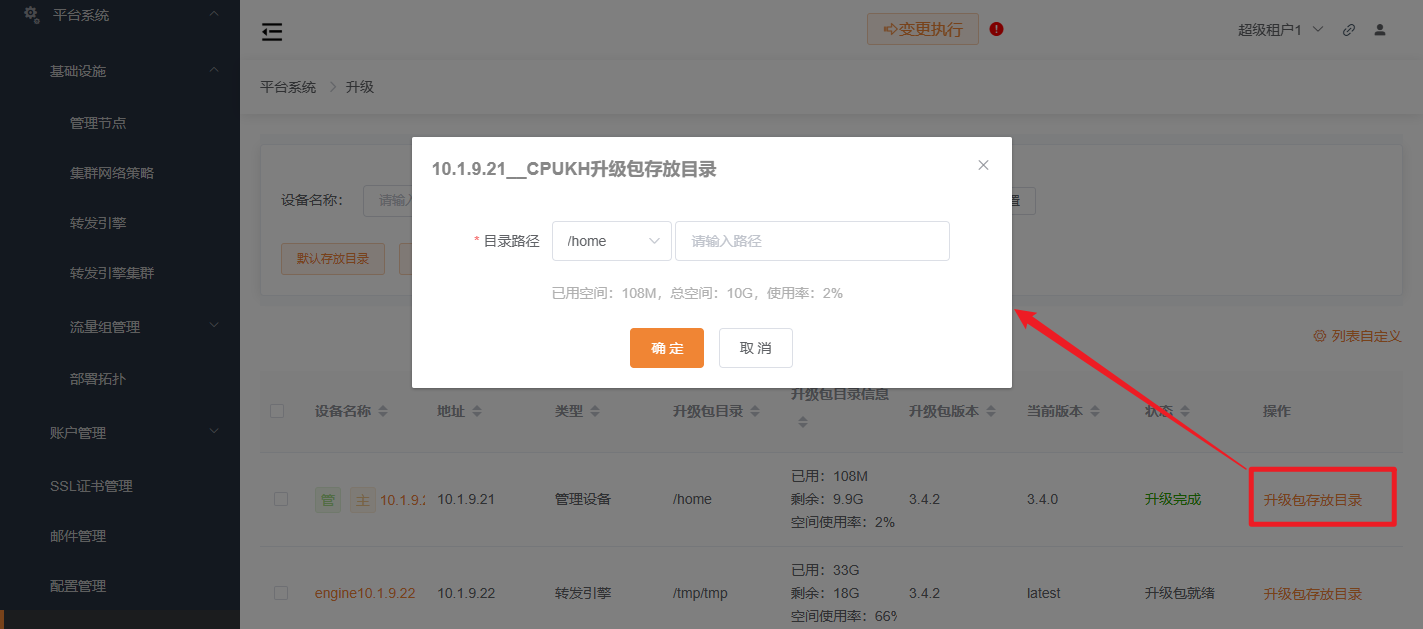Open the /home directory path dropdown
Viewport: 1423px width, 629px height.
[611, 240]
